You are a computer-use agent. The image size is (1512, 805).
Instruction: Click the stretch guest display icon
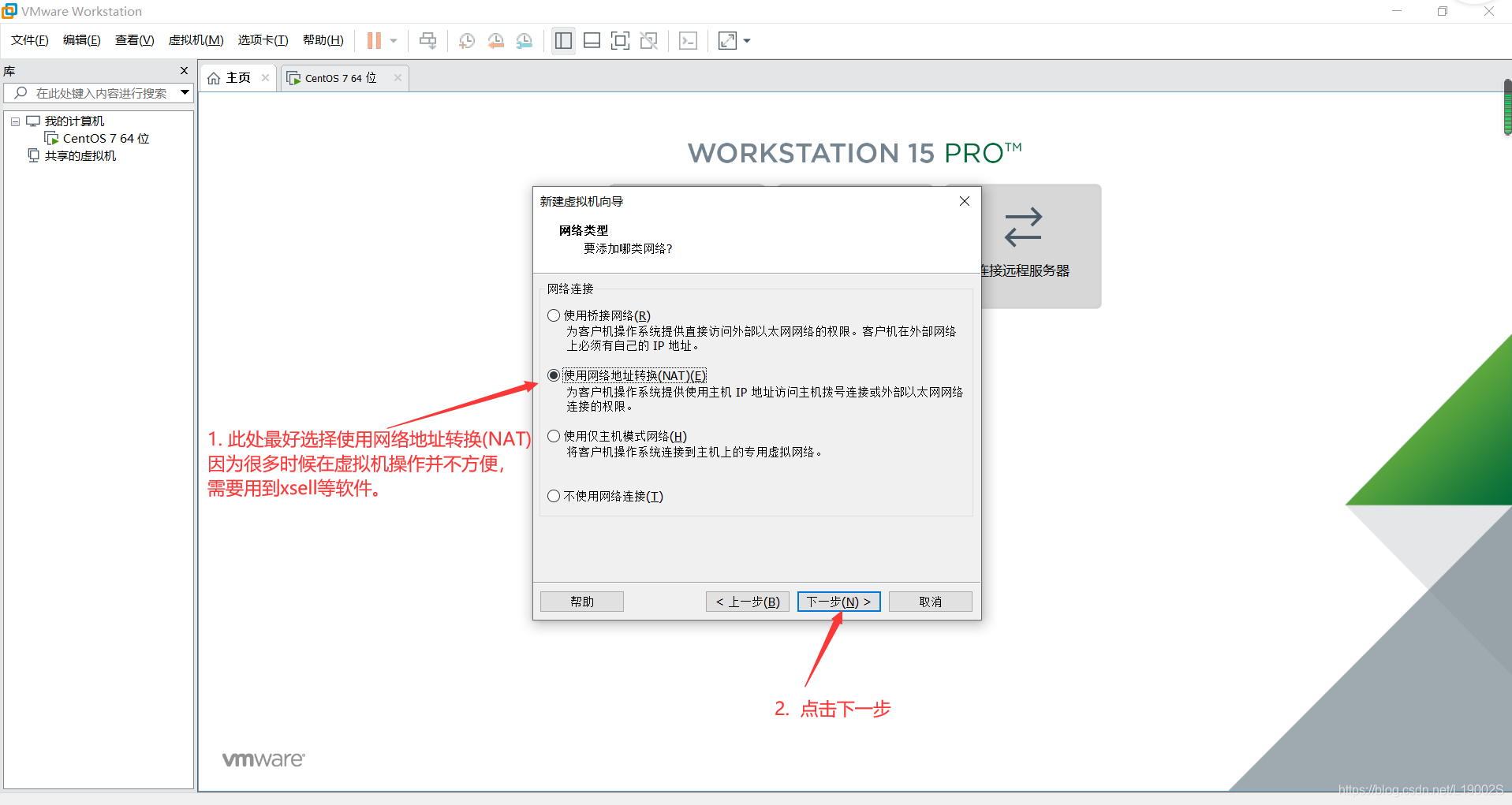[727, 40]
